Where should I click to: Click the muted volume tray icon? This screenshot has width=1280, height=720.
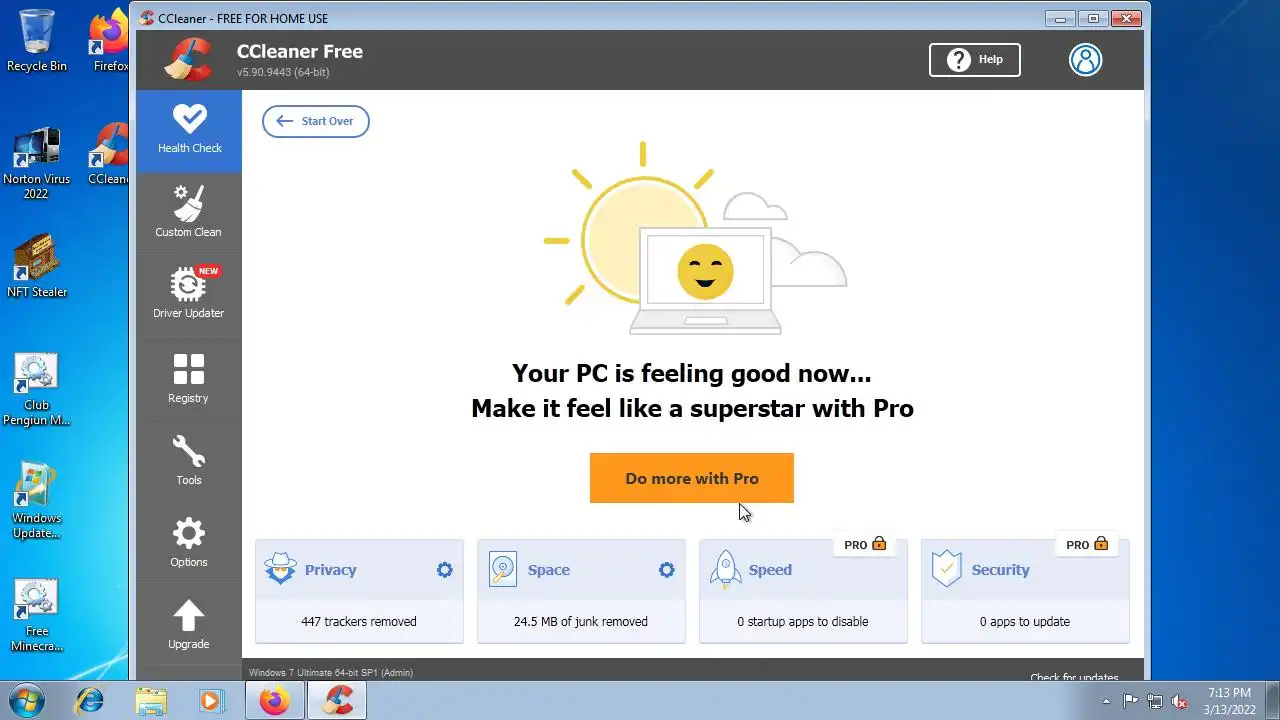click(x=1179, y=702)
